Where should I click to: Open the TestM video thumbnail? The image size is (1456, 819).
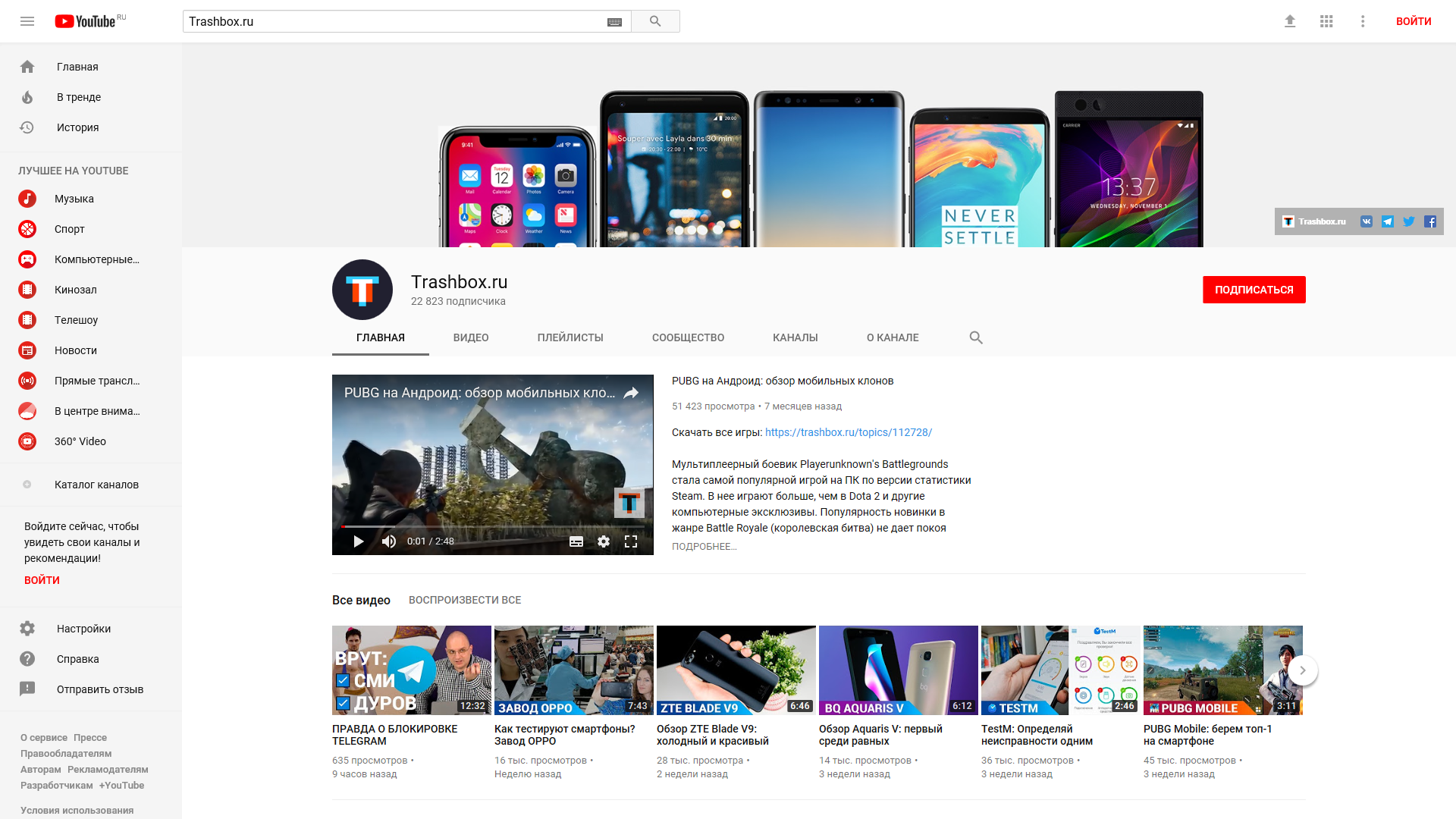pos(1061,670)
